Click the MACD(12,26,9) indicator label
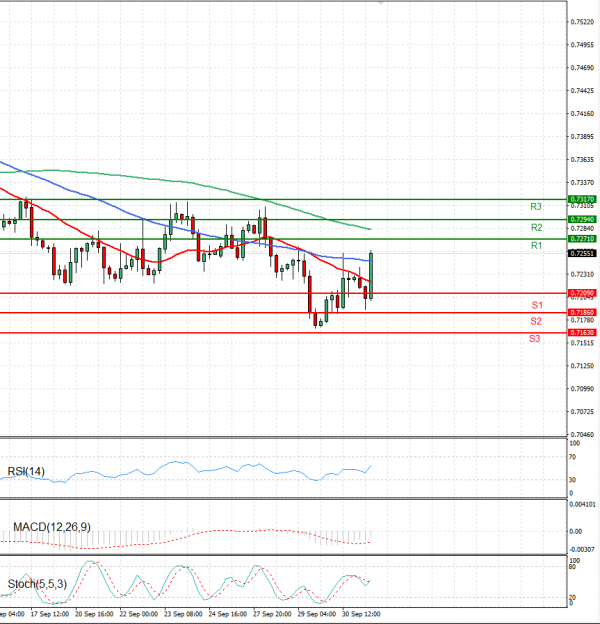 click(x=52, y=527)
